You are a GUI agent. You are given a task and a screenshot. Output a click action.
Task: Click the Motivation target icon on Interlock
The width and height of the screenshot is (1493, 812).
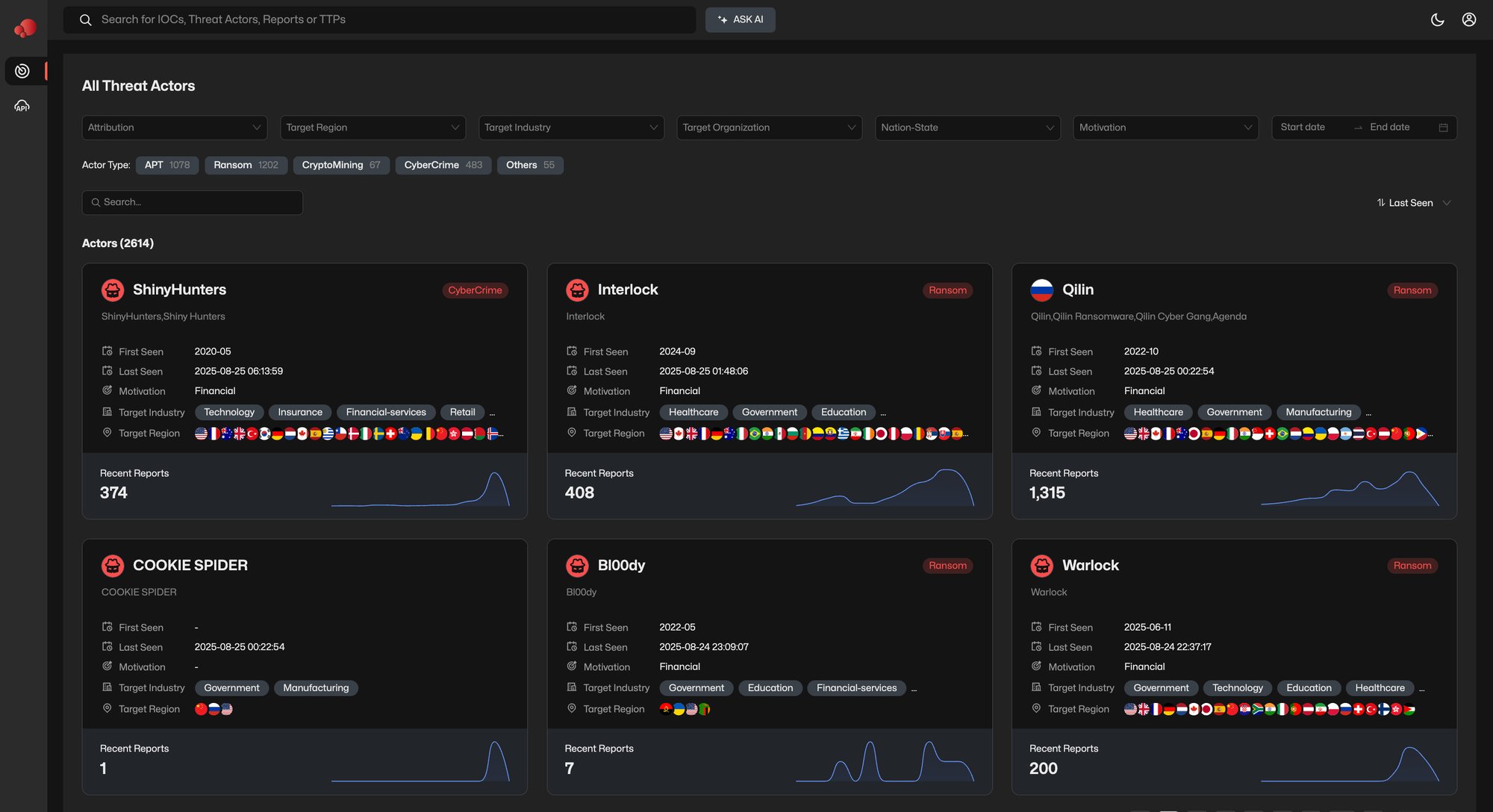[572, 390]
